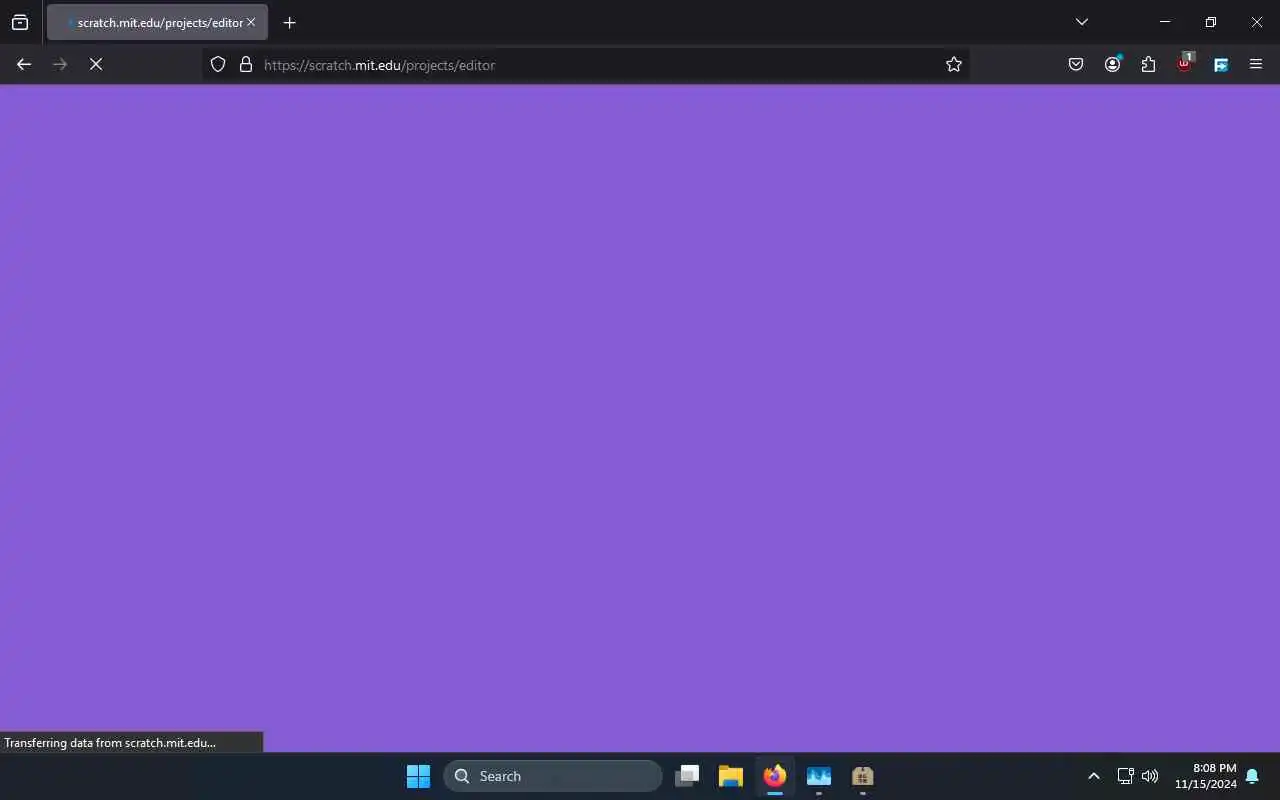Open the notification bell

1252,776
